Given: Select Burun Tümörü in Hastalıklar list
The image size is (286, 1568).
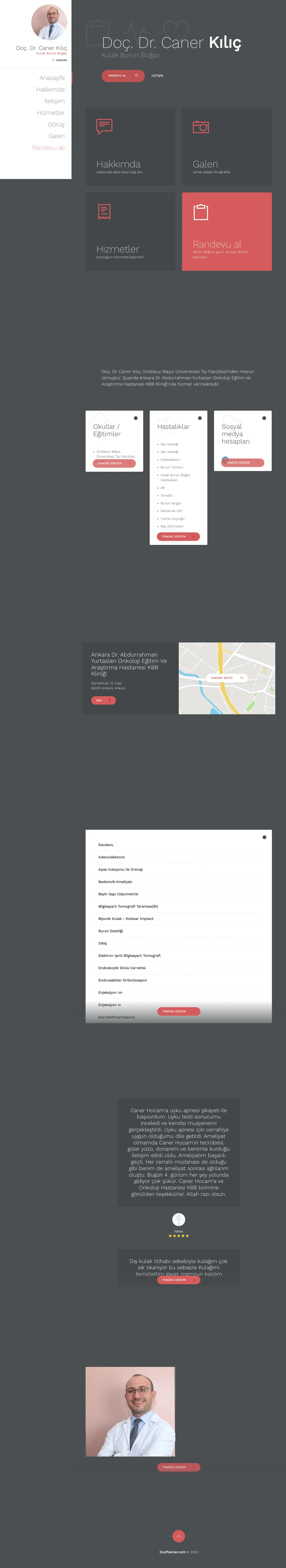Looking at the screenshot, I should click(172, 467).
